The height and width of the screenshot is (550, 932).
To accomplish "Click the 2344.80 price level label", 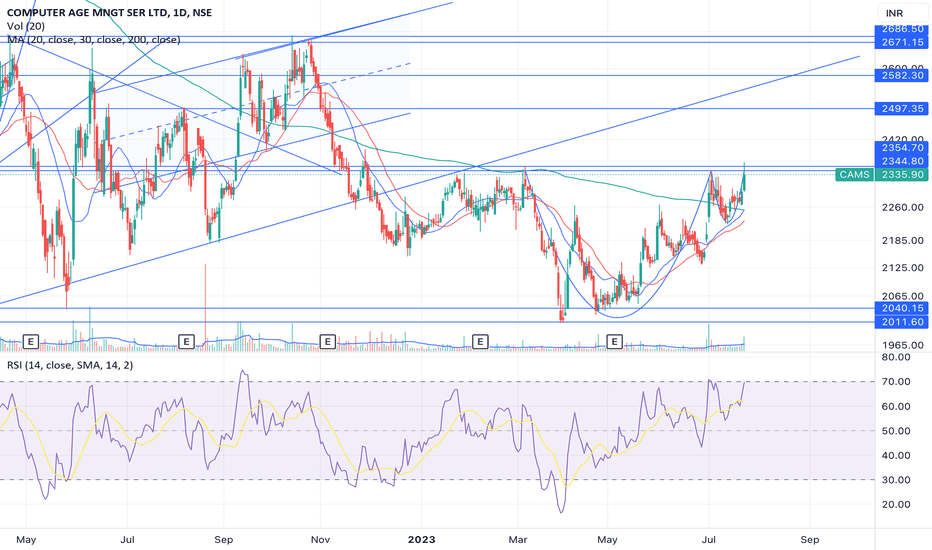I will [x=902, y=161].
